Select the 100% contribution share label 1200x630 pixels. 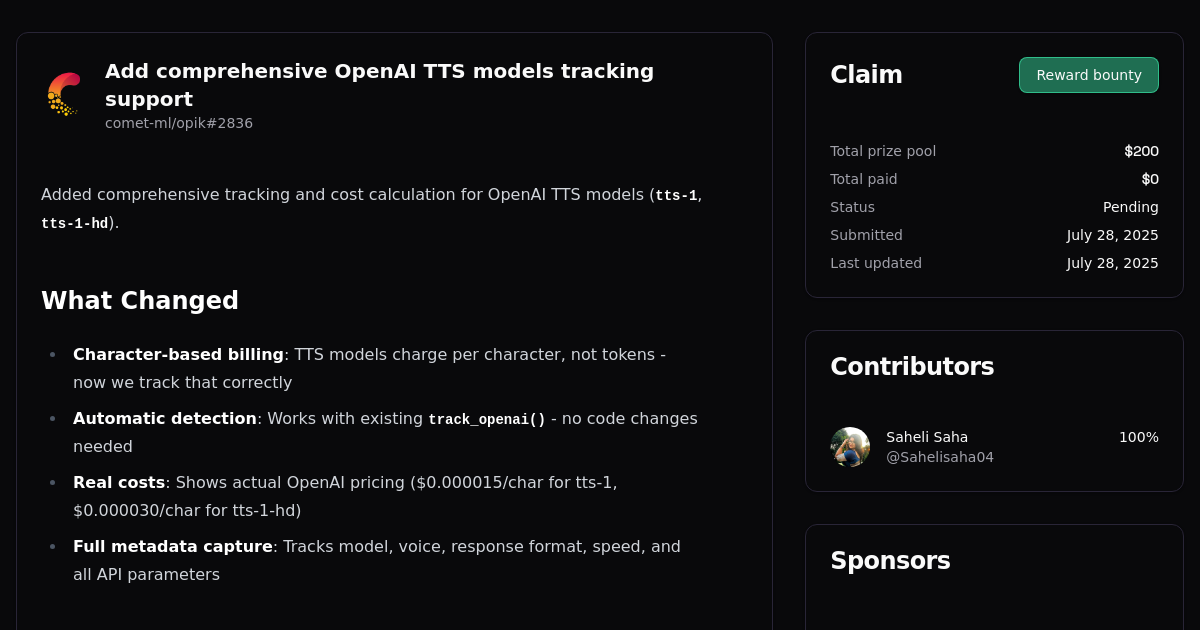click(x=1138, y=437)
